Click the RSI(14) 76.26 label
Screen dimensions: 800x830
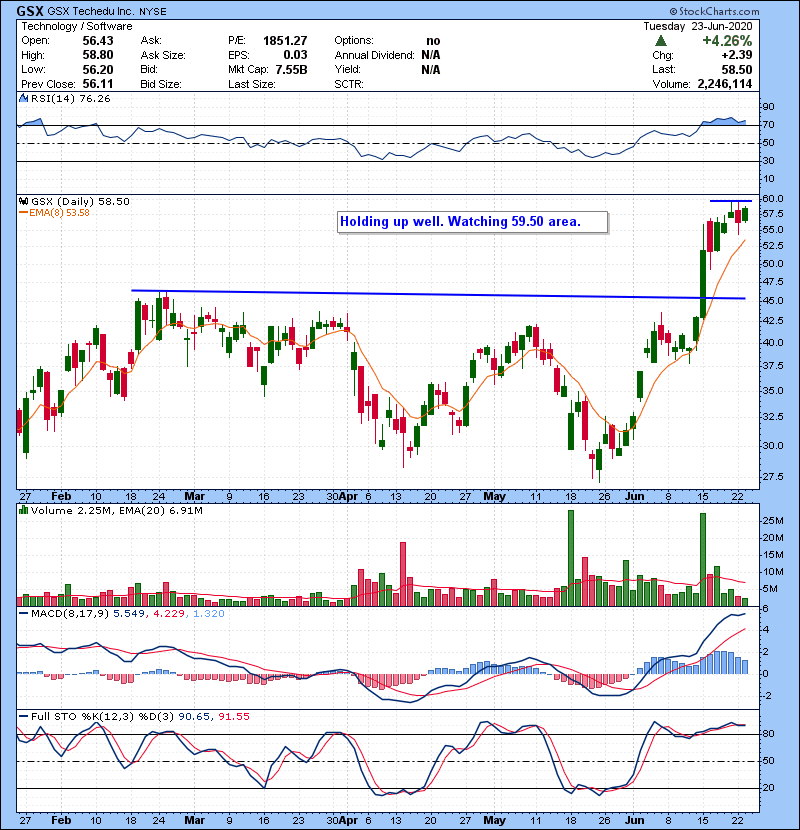point(70,98)
